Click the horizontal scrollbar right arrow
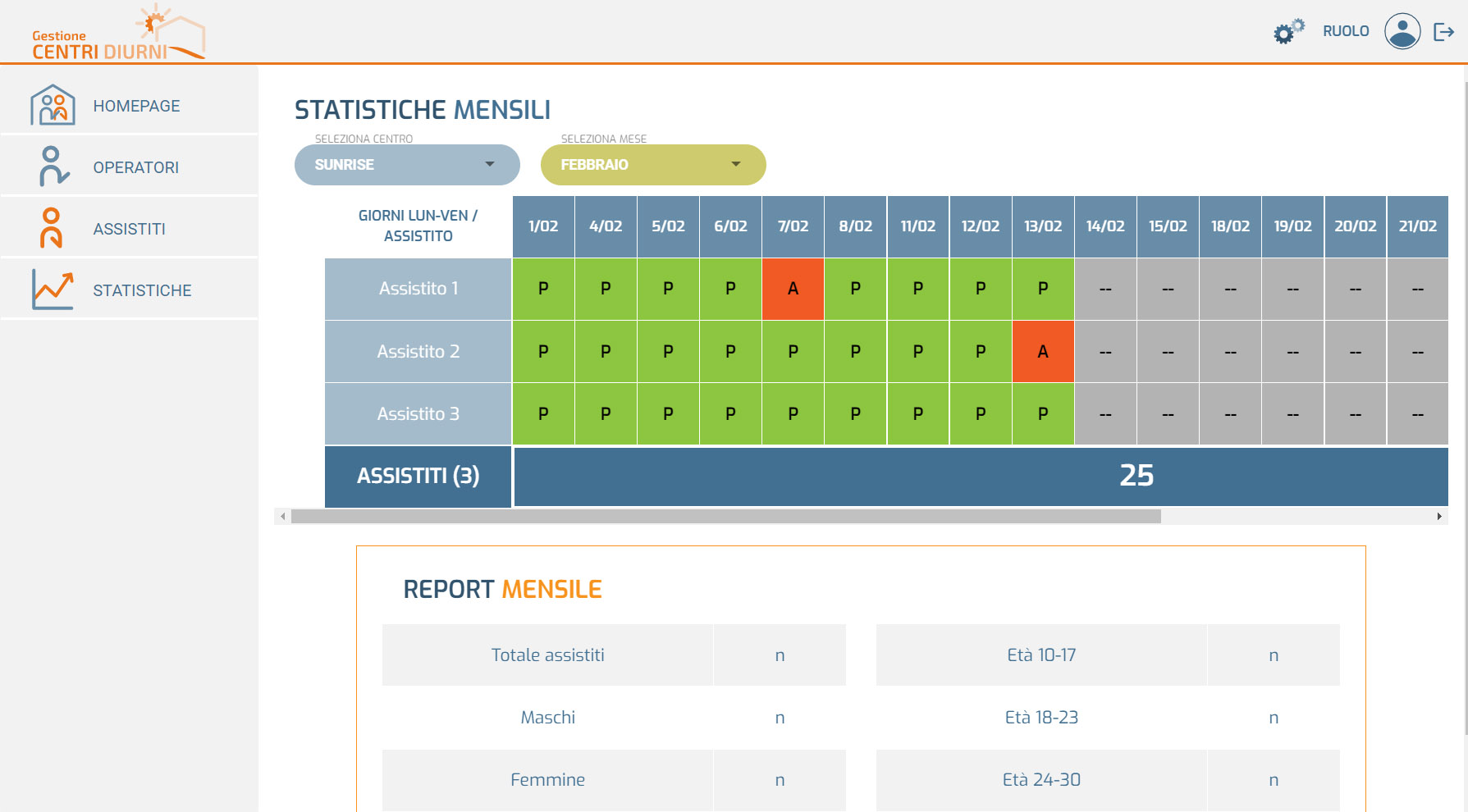 tap(1439, 516)
